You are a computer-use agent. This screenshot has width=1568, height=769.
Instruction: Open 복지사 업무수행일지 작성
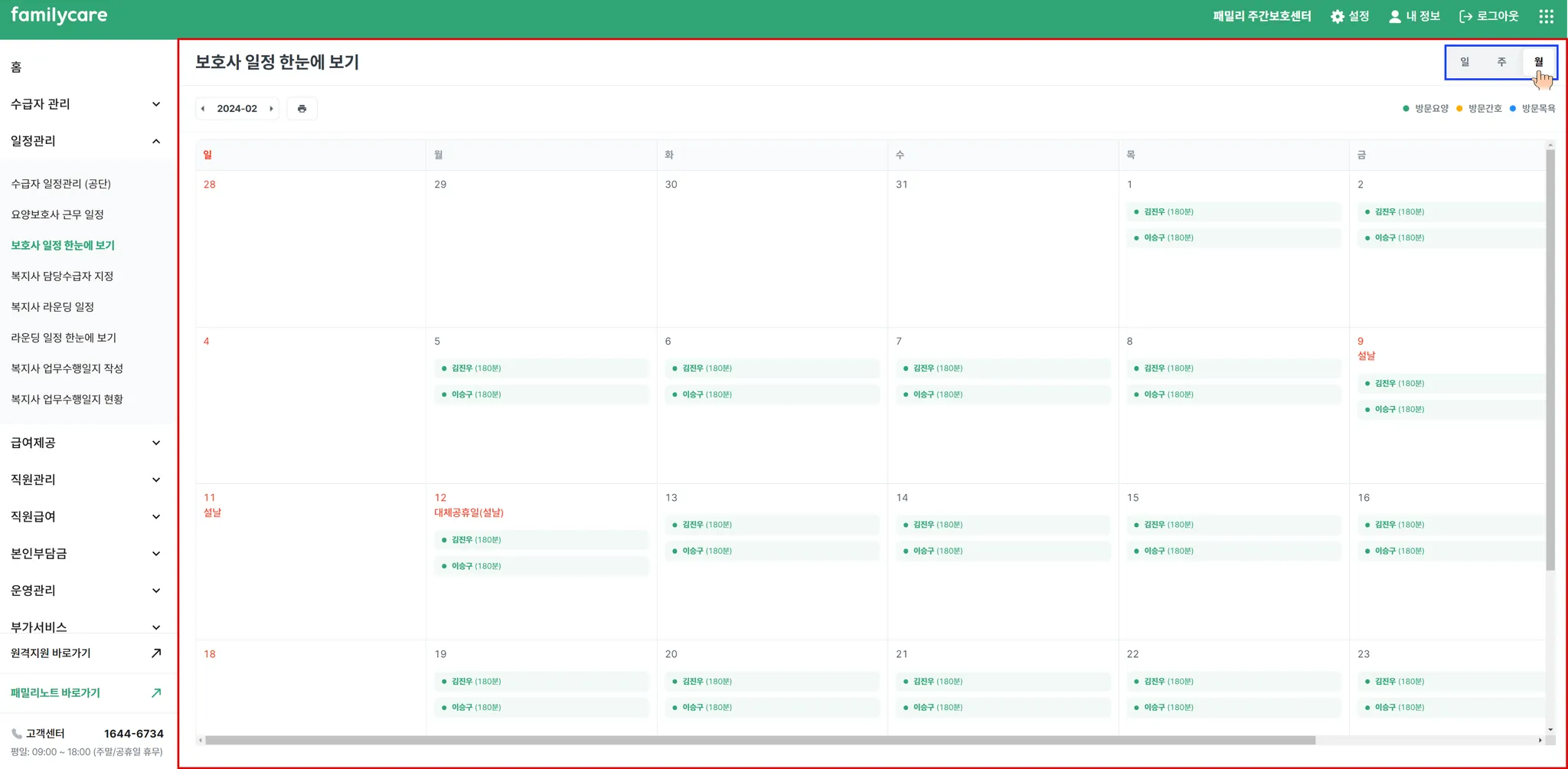[67, 368]
